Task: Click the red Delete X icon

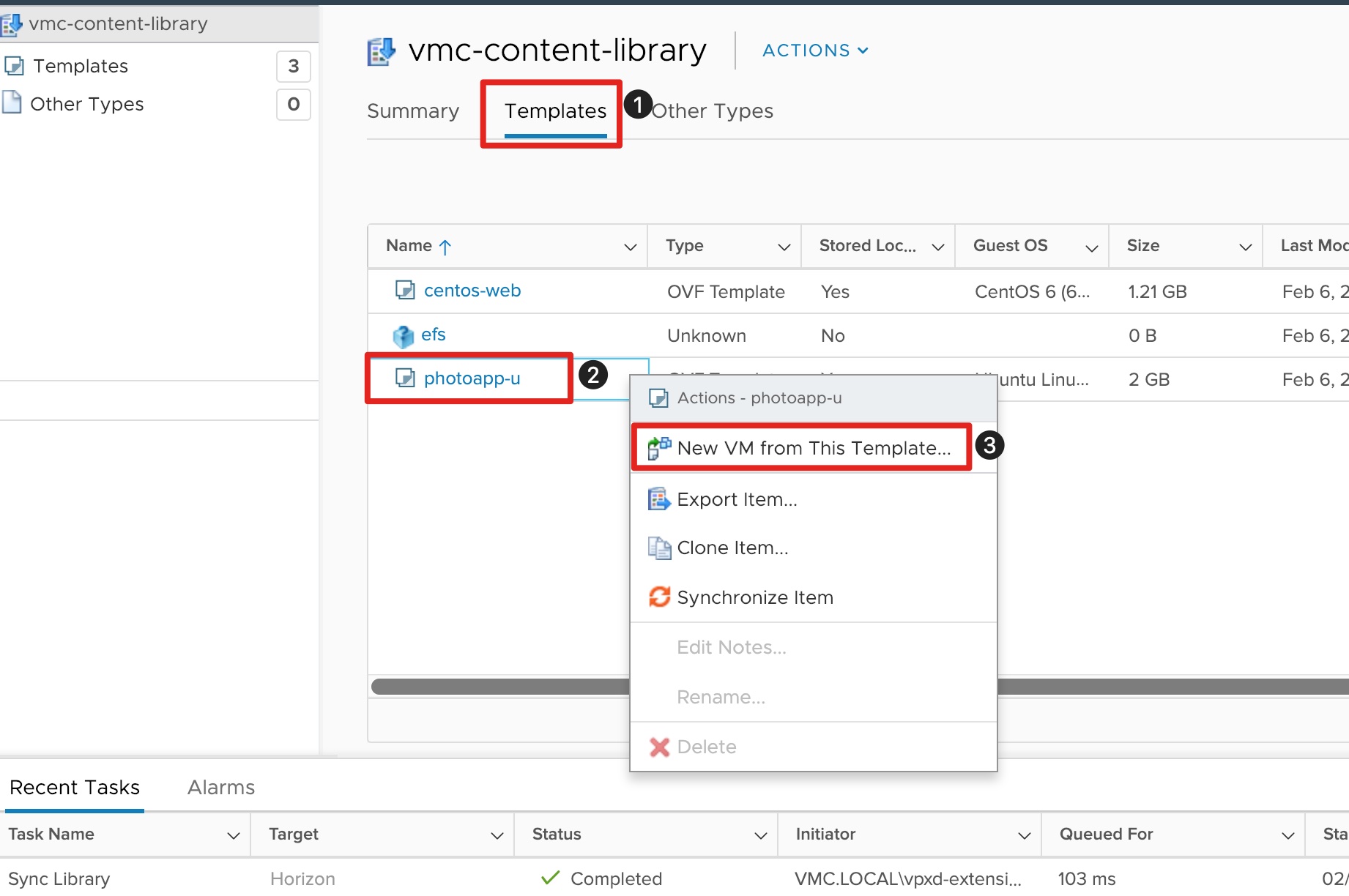Action: 659,747
